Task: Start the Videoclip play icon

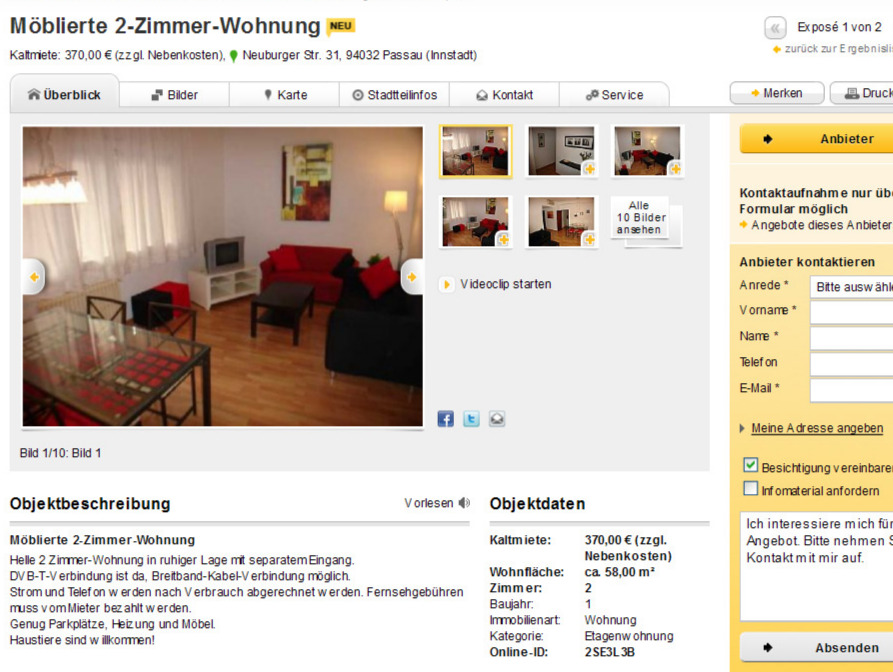Action: [x=446, y=284]
